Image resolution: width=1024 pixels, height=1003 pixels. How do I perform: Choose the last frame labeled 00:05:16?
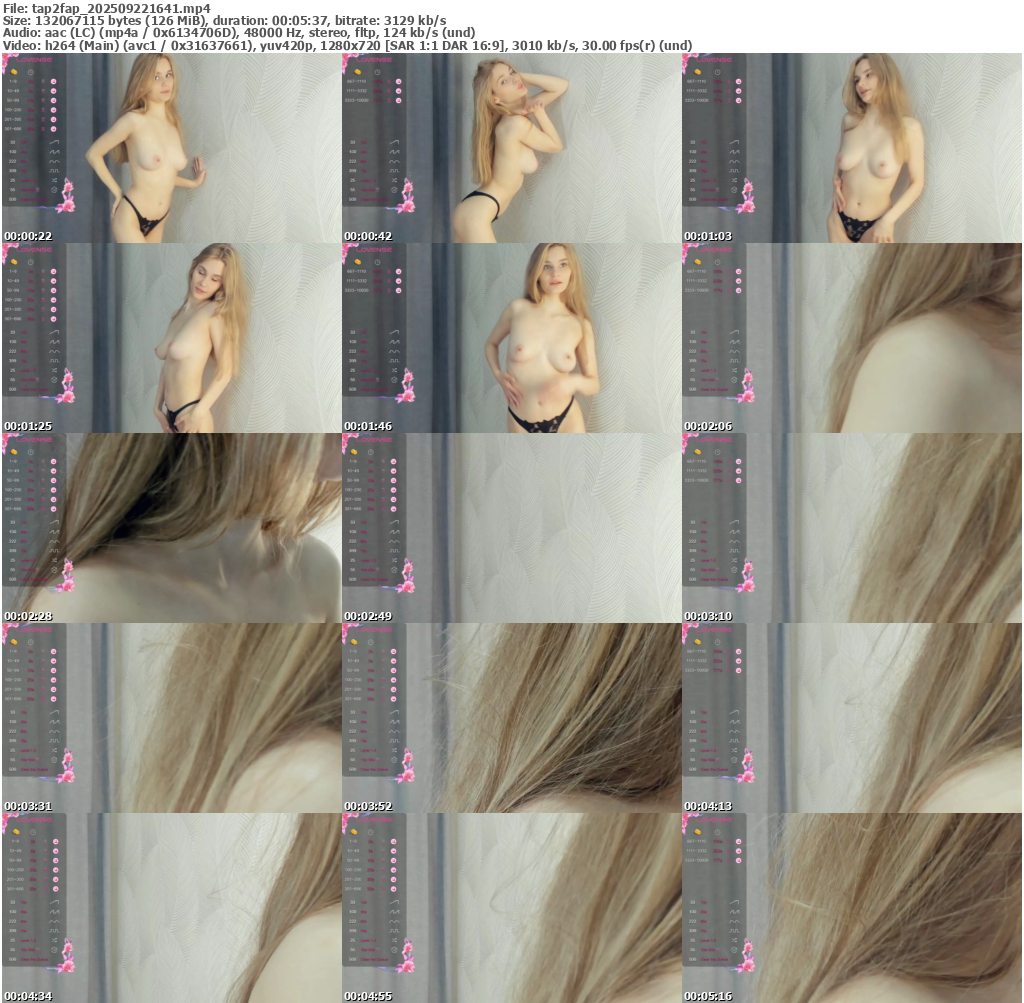[x=852, y=908]
